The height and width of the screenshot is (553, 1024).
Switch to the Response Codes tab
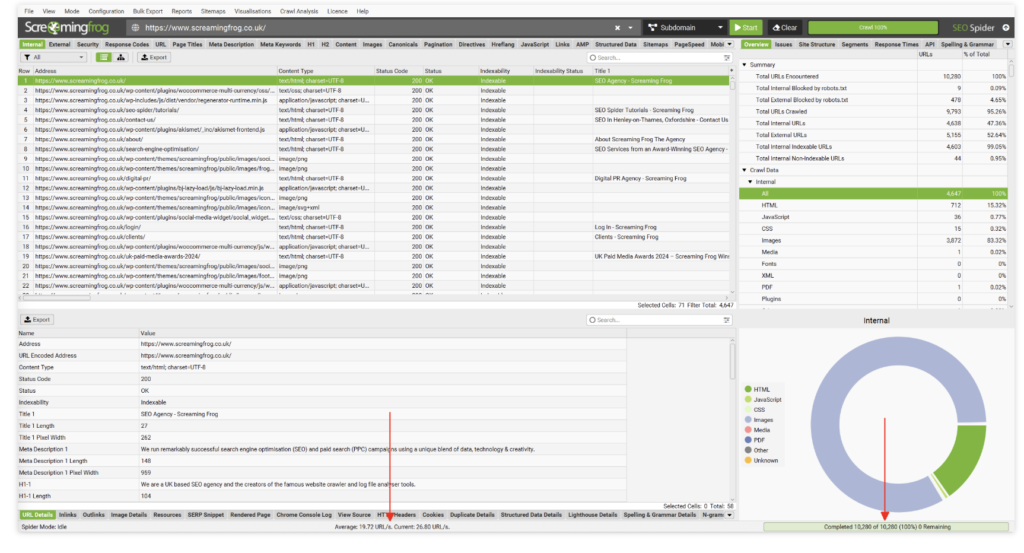click(x=127, y=44)
